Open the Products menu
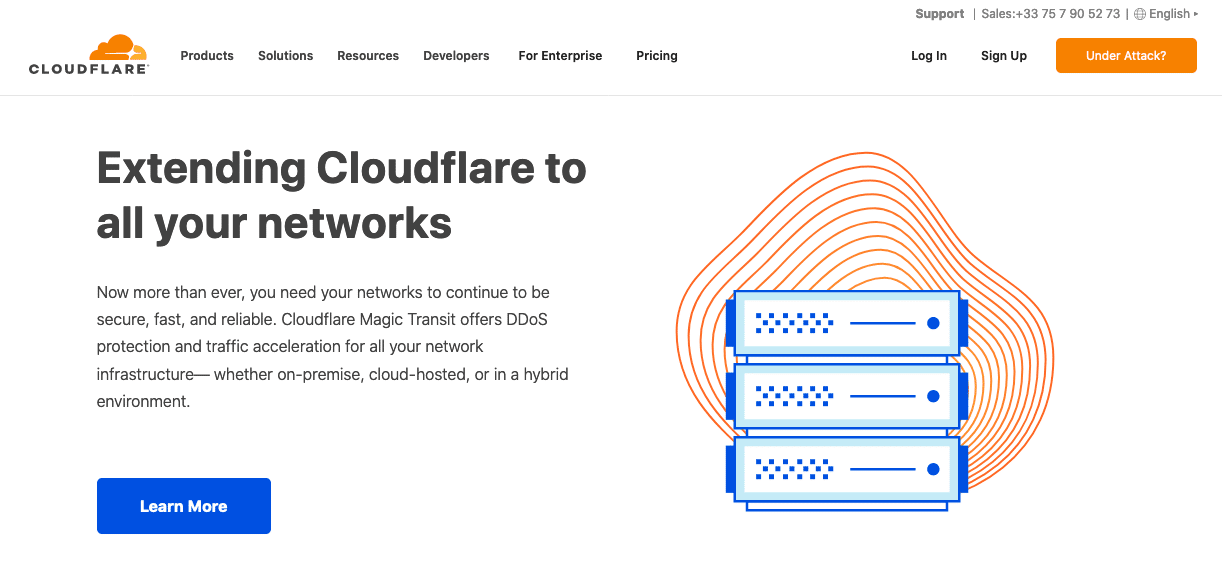The image size is (1222, 577). click(207, 56)
